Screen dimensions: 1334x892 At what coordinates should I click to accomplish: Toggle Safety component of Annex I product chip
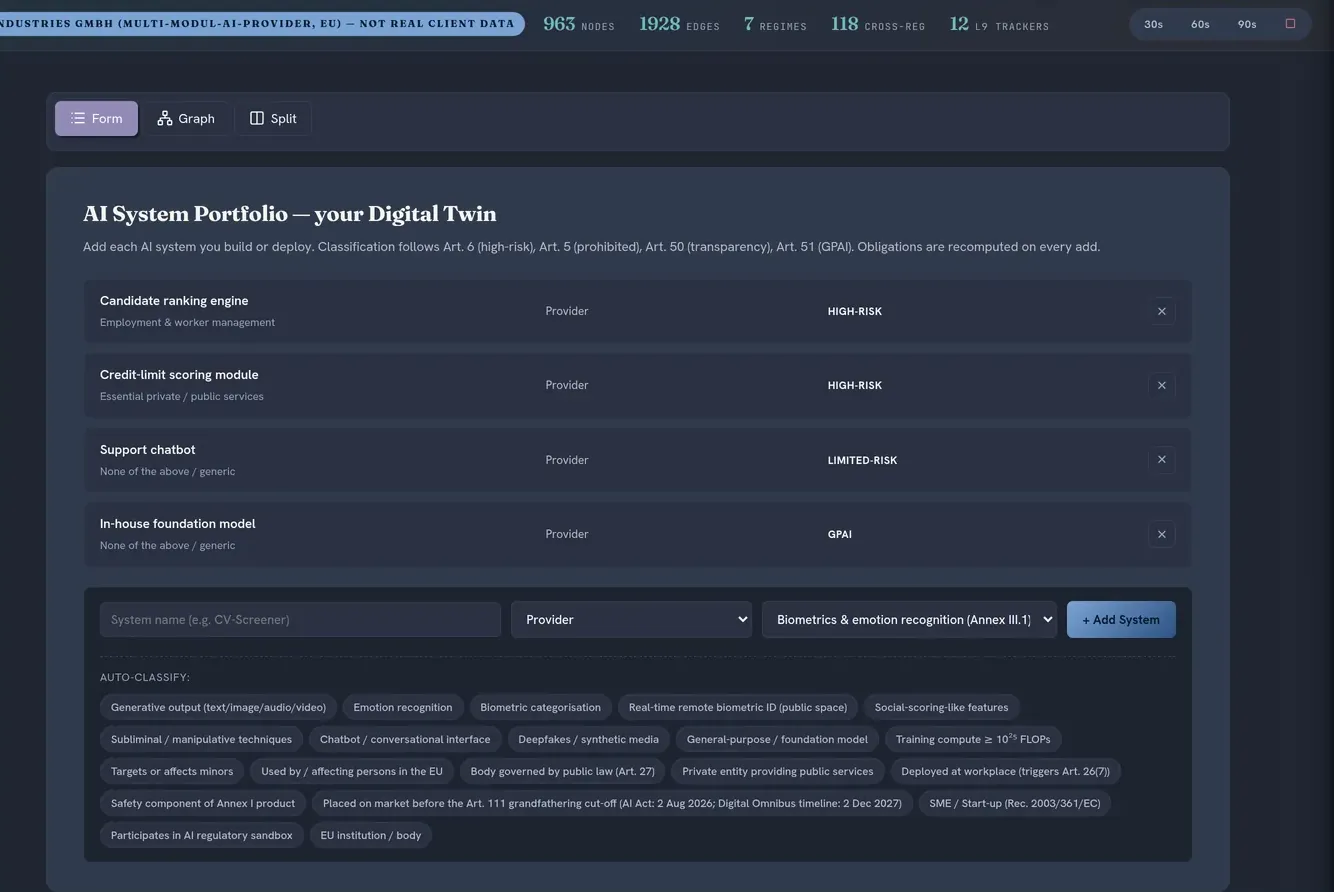(x=203, y=803)
